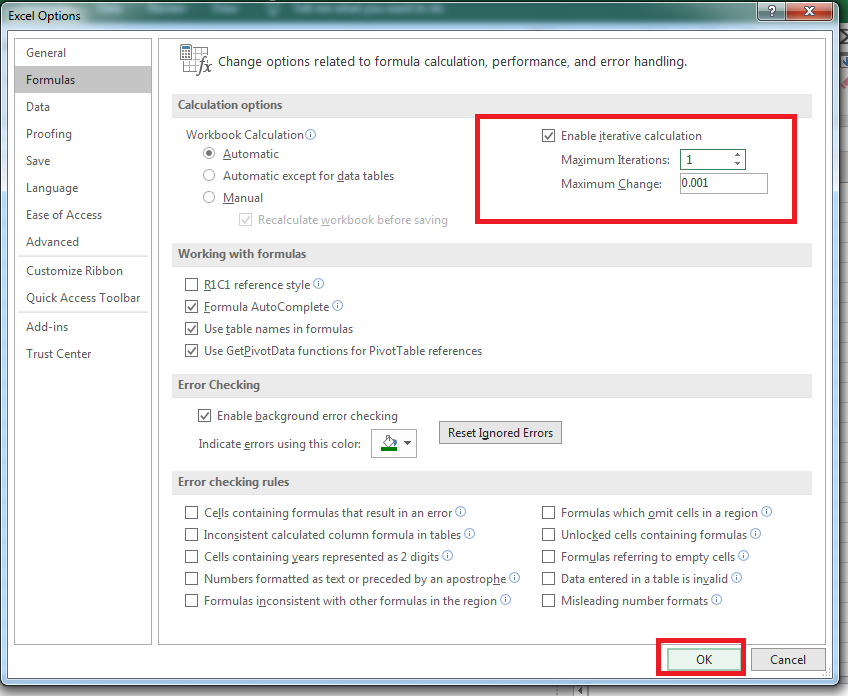Click info icon next to R1C1 reference style
This screenshot has width=848, height=696.
(319, 284)
